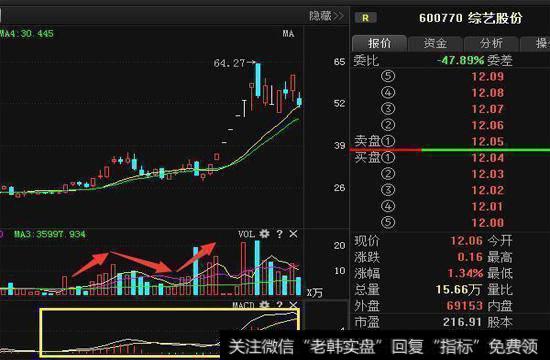This screenshot has width=550, height=360.
Task: Click buy price 12.02
Action: point(488,190)
